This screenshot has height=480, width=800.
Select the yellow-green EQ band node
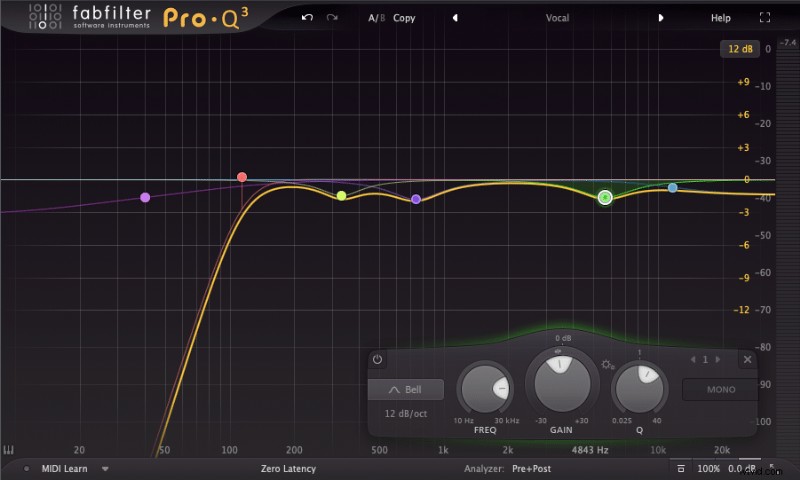pos(341,195)
